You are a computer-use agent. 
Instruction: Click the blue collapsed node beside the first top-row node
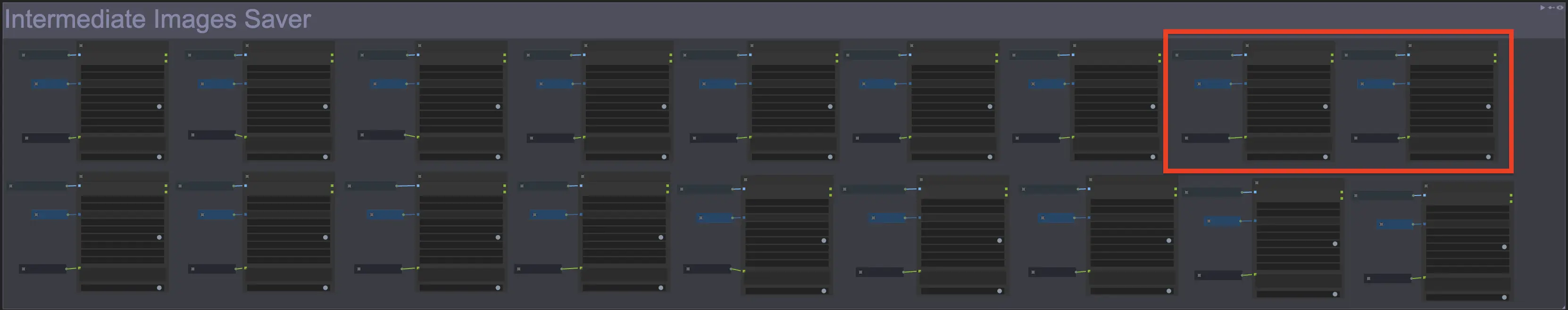(x=50, y=84)
